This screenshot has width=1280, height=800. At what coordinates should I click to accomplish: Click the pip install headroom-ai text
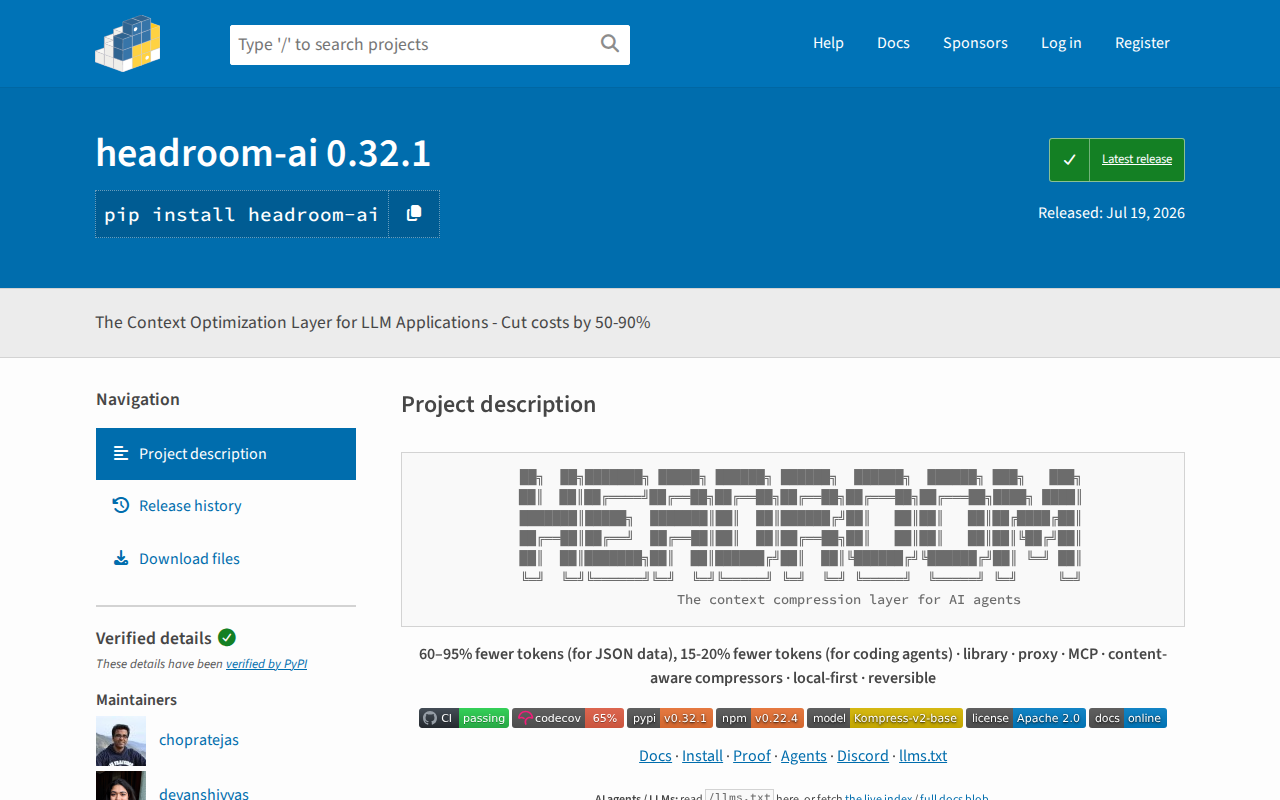click(x=242, y=214)
